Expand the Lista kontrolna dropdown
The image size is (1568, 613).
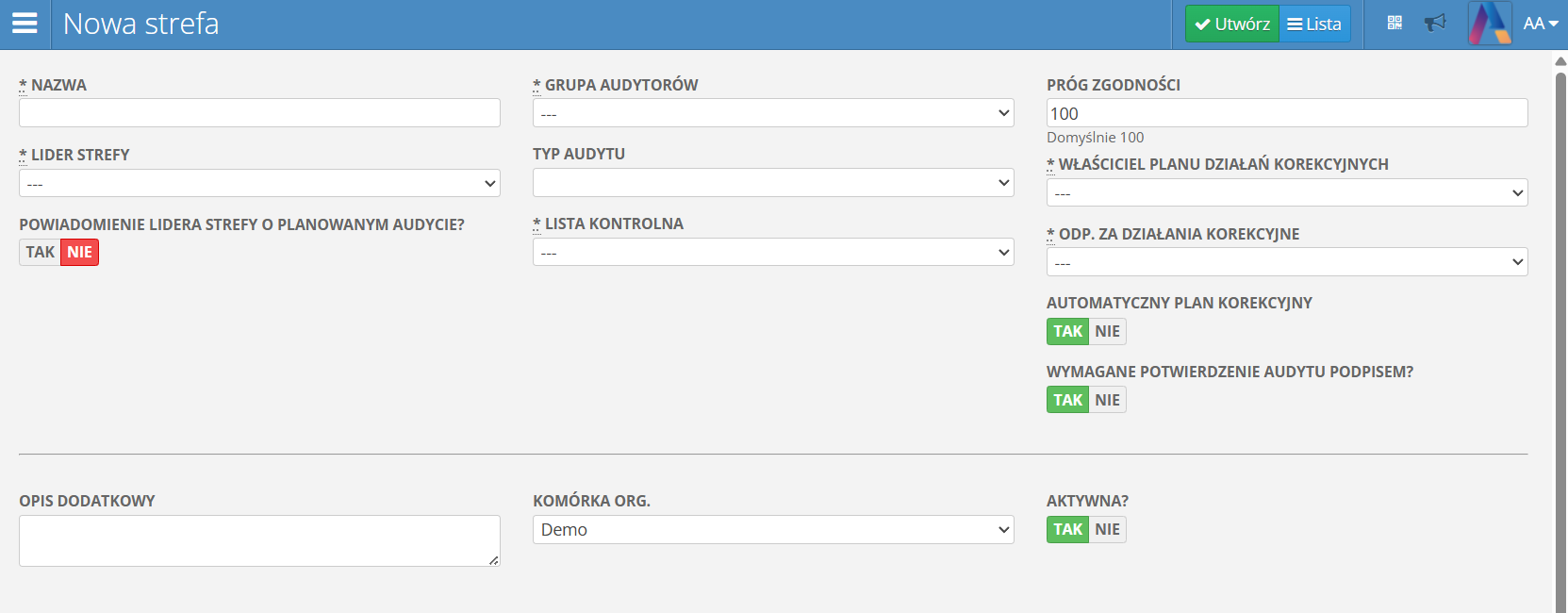coord(773,253)
